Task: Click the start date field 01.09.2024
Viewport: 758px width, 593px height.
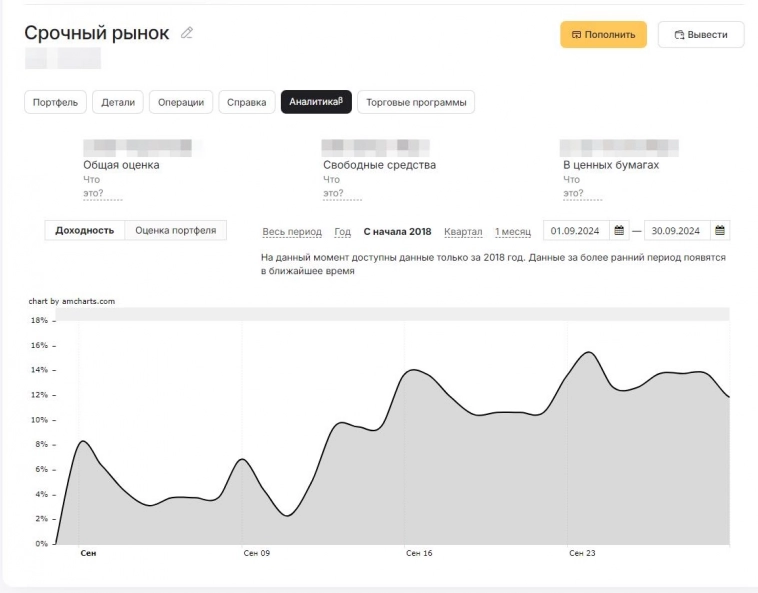Action: [575, 231]
